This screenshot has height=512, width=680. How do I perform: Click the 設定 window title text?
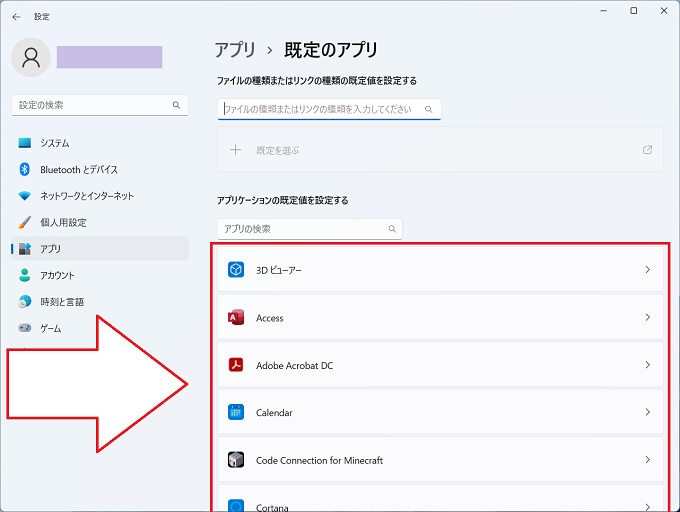42,16
